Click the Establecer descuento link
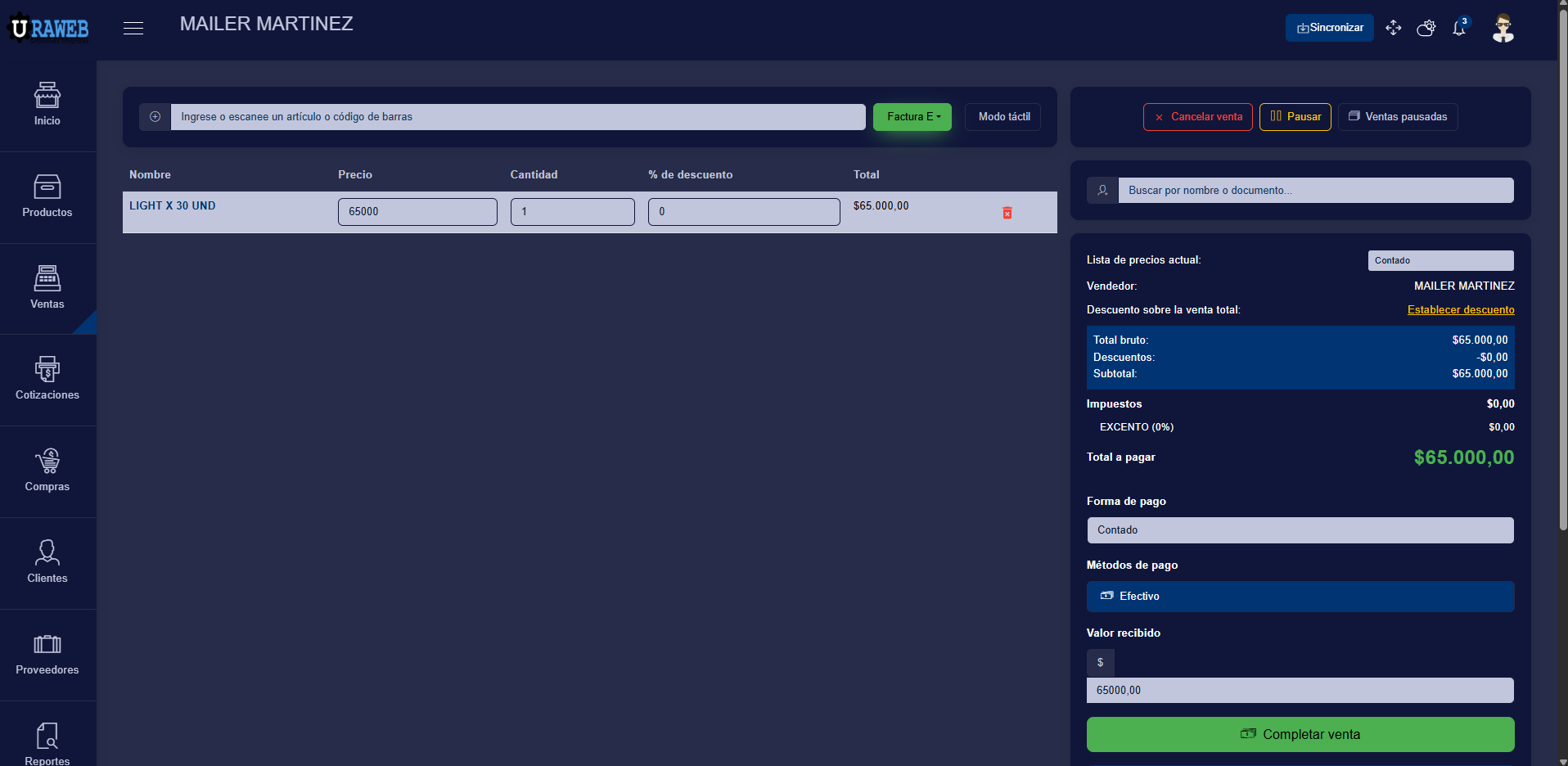The image size is (1568, 766). pyautogui.click(x=1460, y=310)
